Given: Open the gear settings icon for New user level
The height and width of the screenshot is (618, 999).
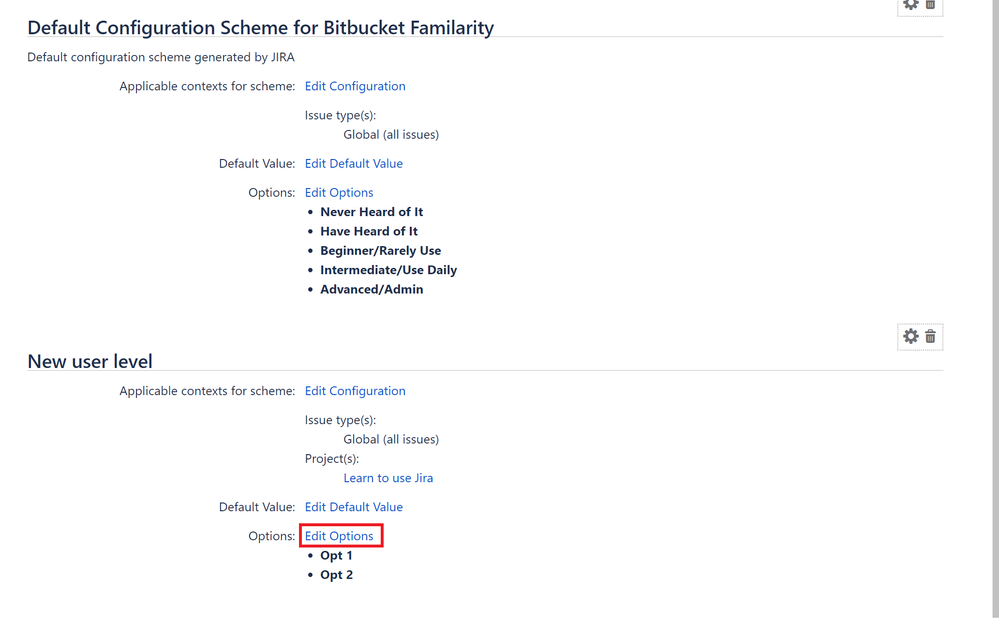Looking at the screenshot, I should tap(910, 336).
